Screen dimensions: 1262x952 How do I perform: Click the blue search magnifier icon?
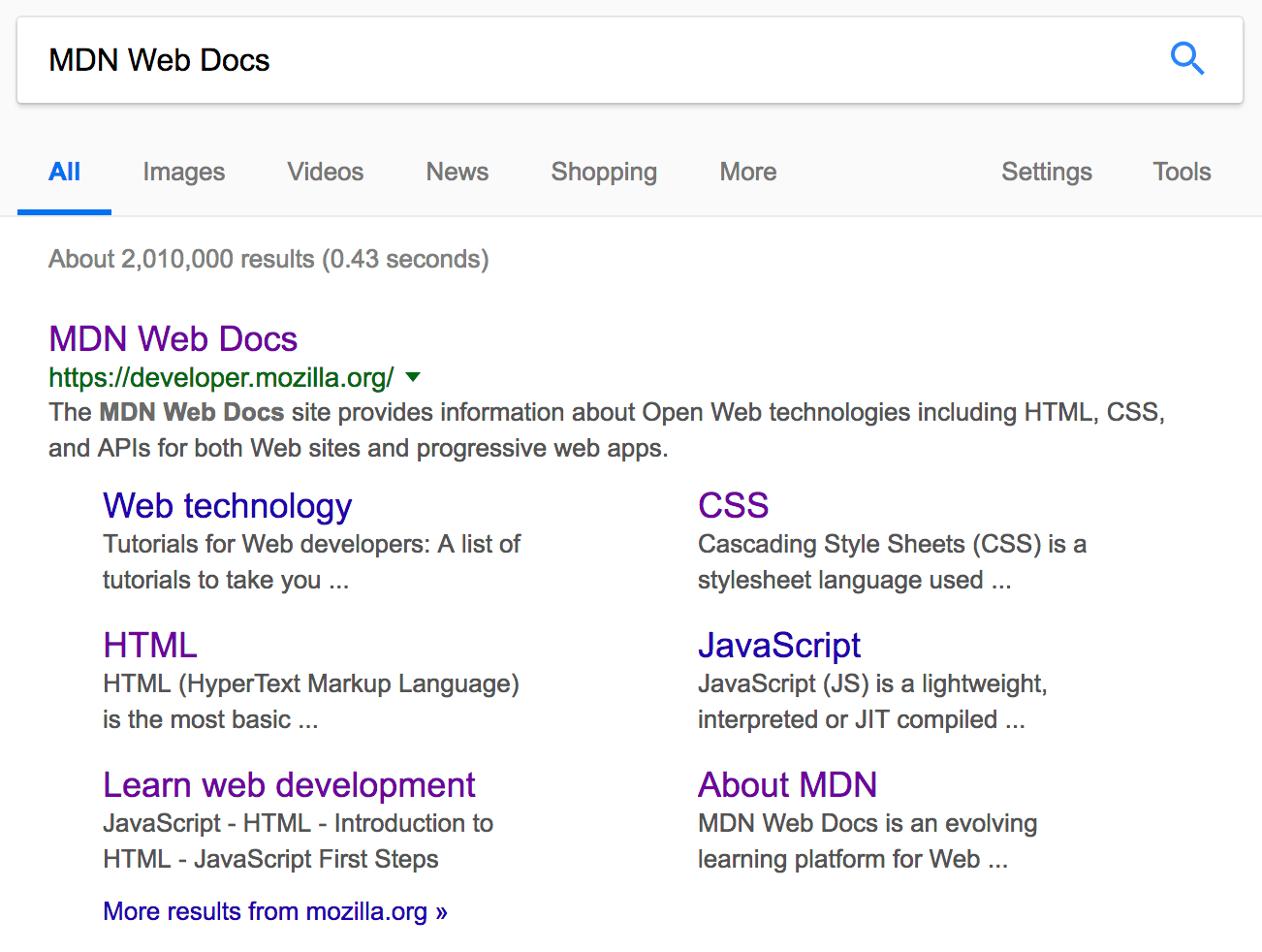click(1187, 59)
